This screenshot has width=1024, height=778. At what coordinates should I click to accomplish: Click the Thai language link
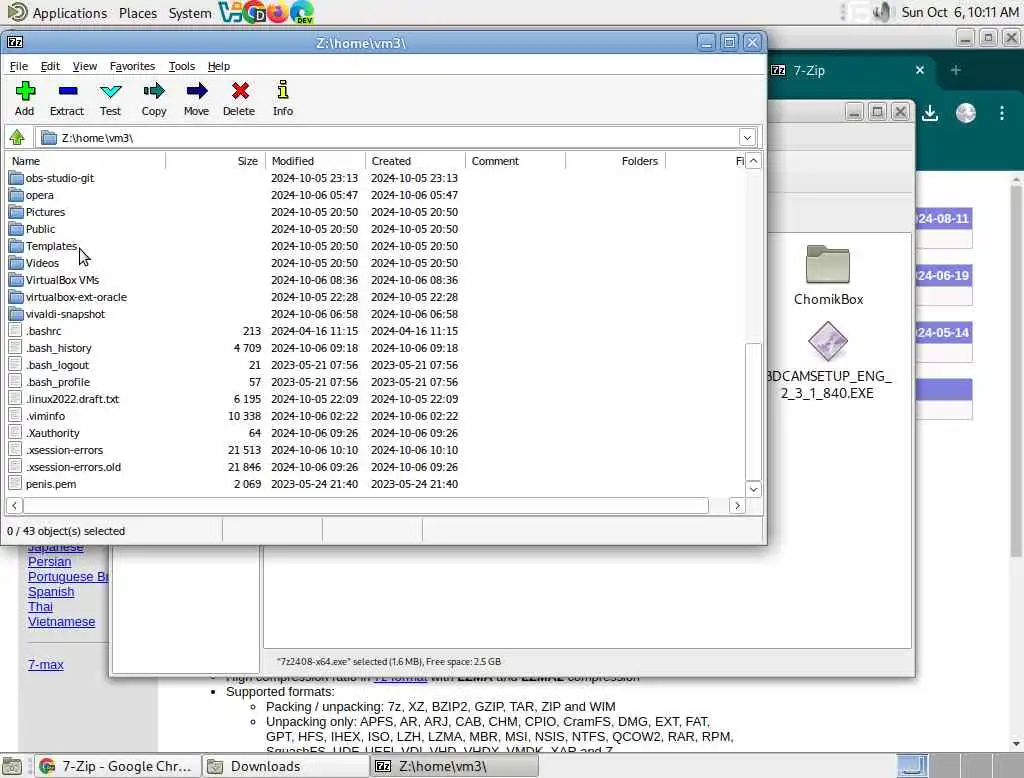click(x=40, y=607)
